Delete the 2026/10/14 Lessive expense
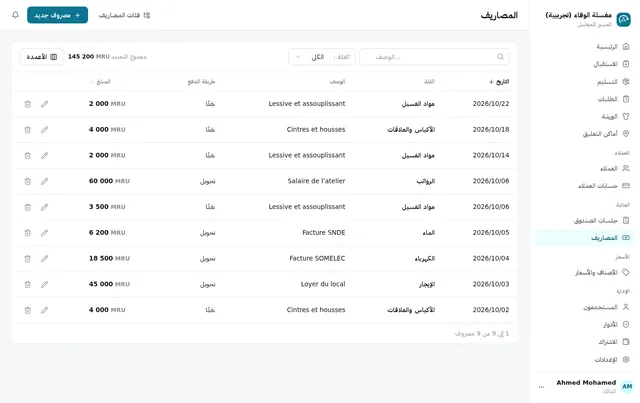Image resolution: width=640 pixels, height=403 pixels. point(27,156)
